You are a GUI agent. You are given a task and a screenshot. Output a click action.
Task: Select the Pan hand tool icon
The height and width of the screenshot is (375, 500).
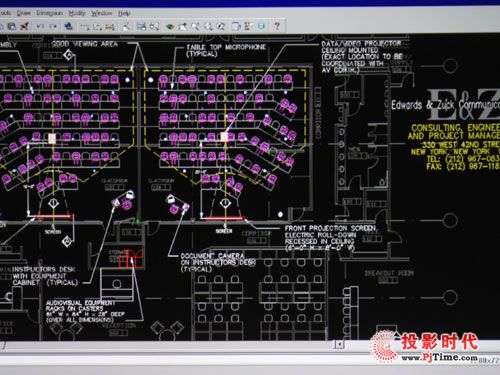pos(183,26)
